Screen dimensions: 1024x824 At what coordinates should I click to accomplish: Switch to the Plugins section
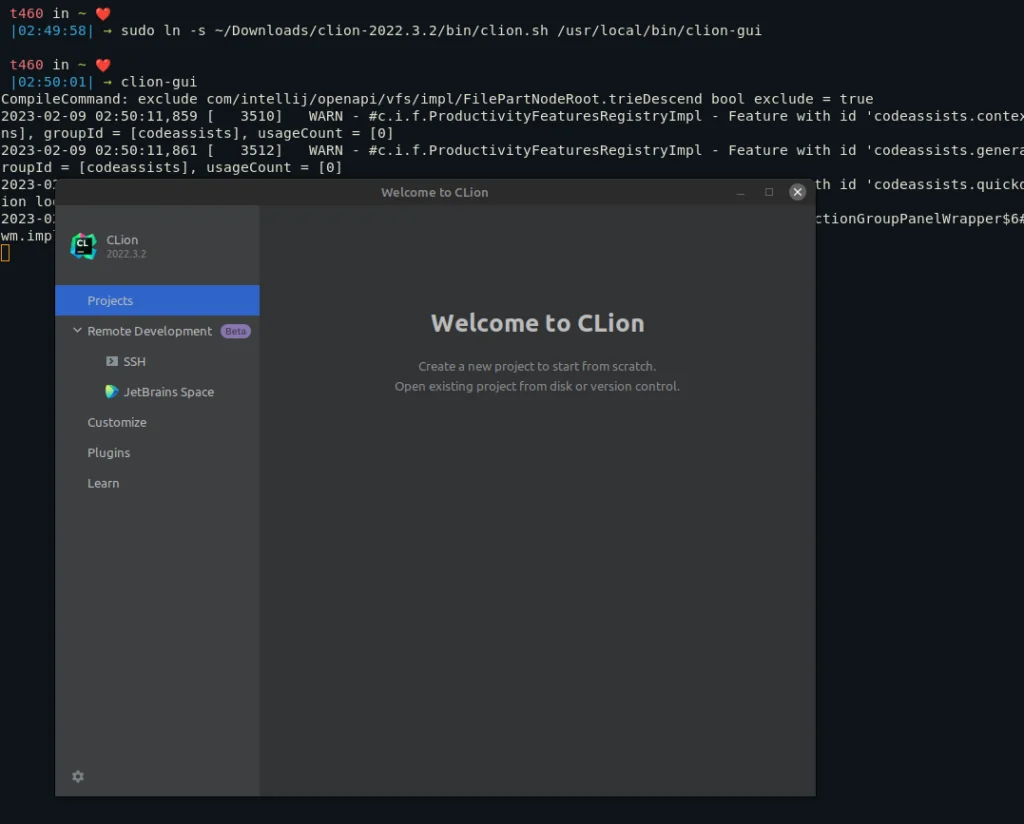[x=109, y=453]
